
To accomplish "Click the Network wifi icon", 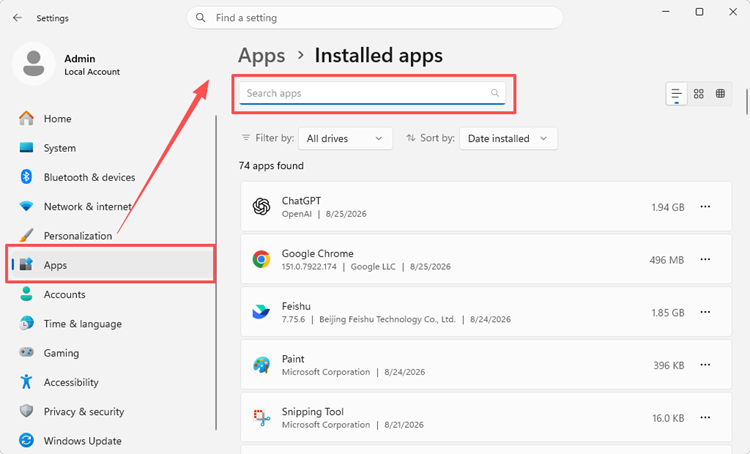I will coord(26,206).
